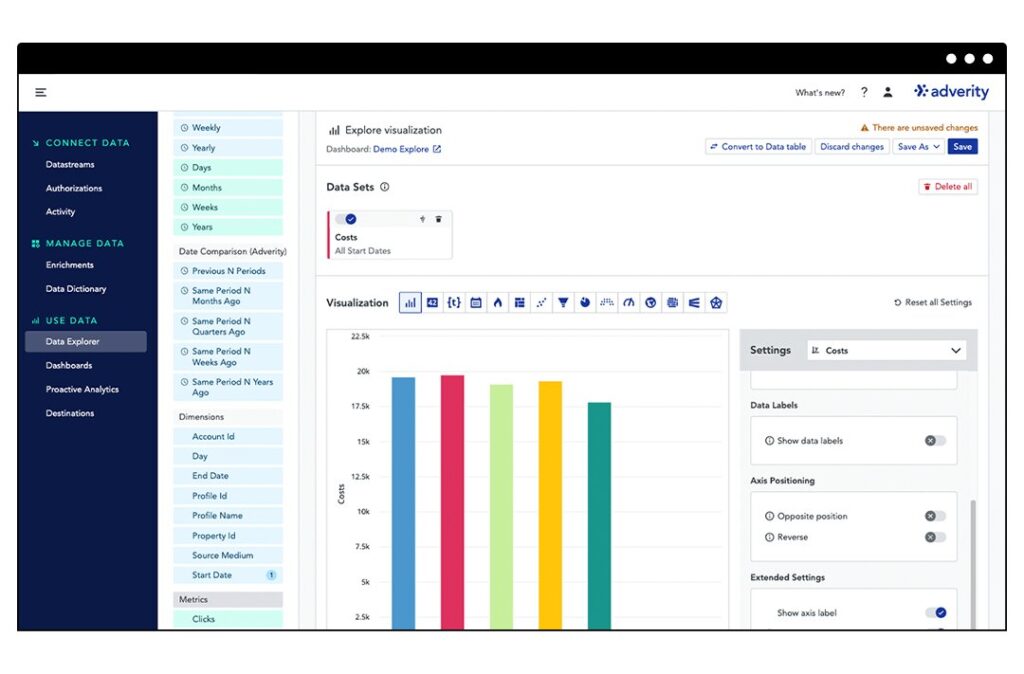Click Discard changes button

point(852,147)
